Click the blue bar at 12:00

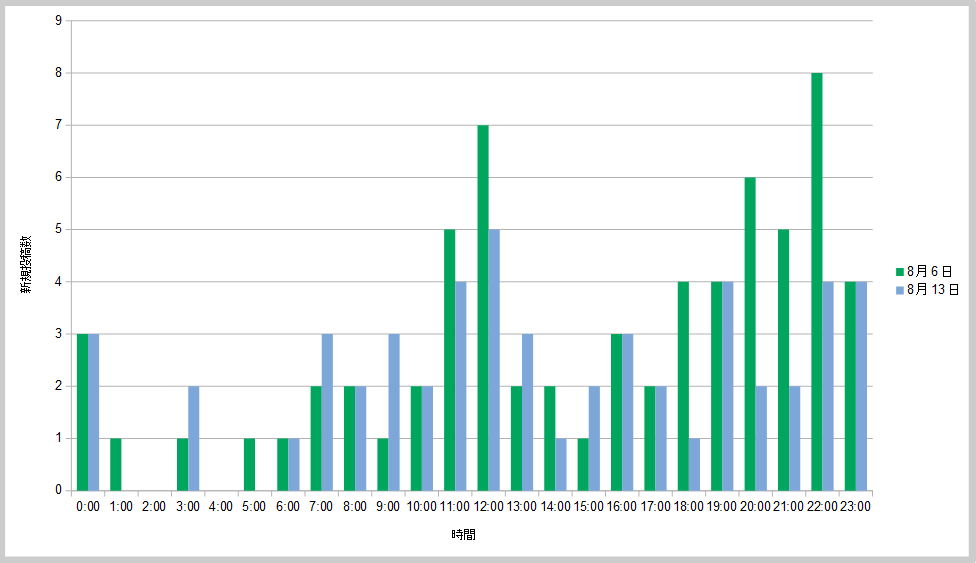pos(493,360)
